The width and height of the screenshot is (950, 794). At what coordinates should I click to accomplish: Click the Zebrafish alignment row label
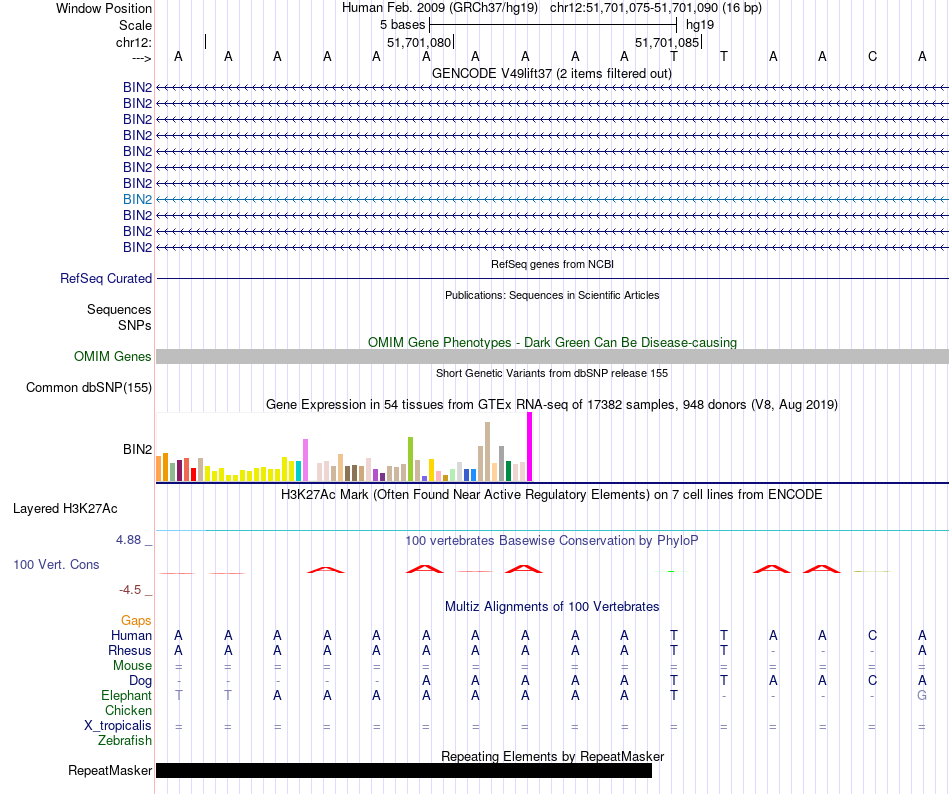pyautogui.click(x=125, y=740)
